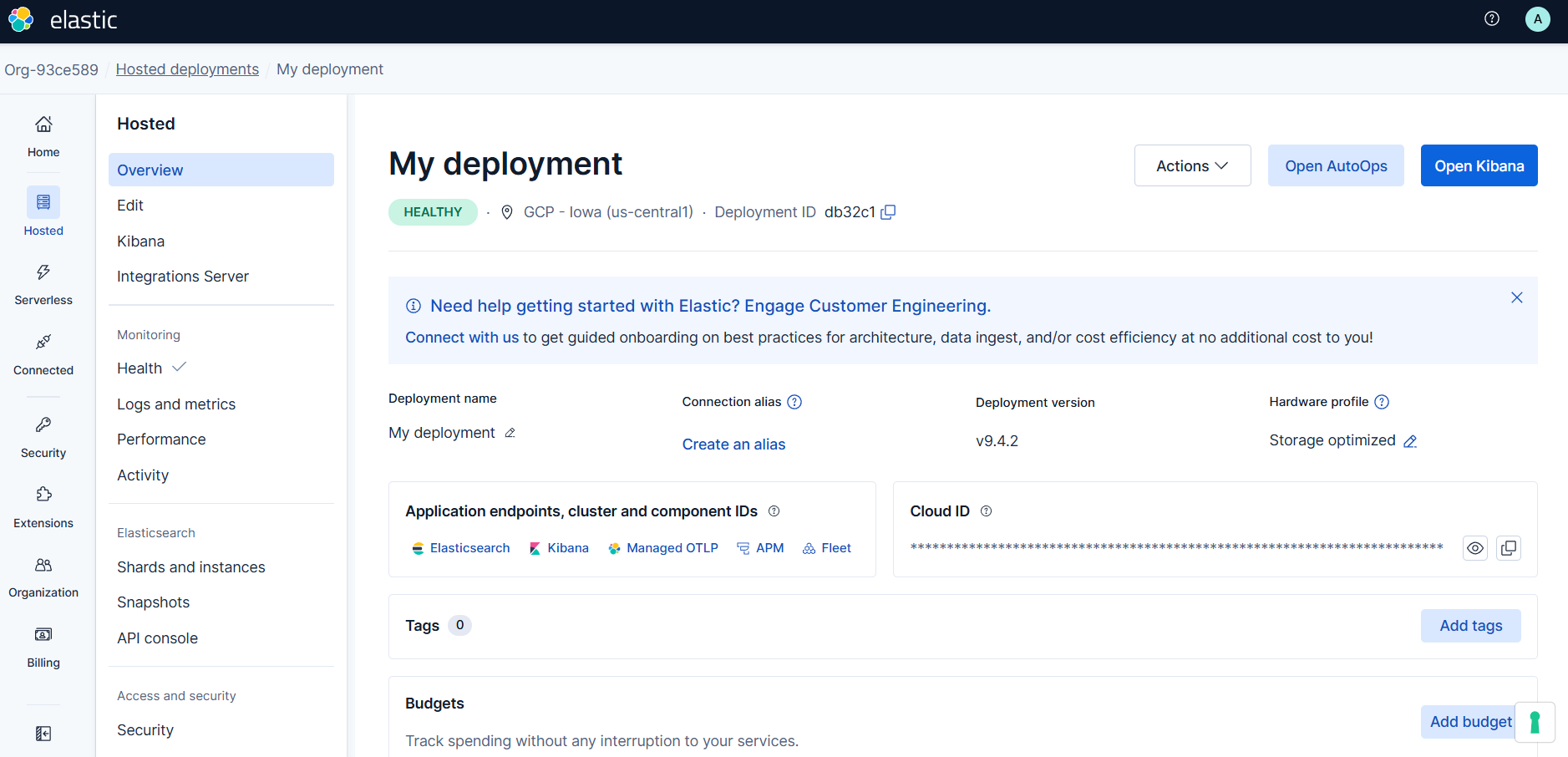1568x757 pixels.
Task: Edit the Storage optimized hardware profile
Action: [1410, 441]
